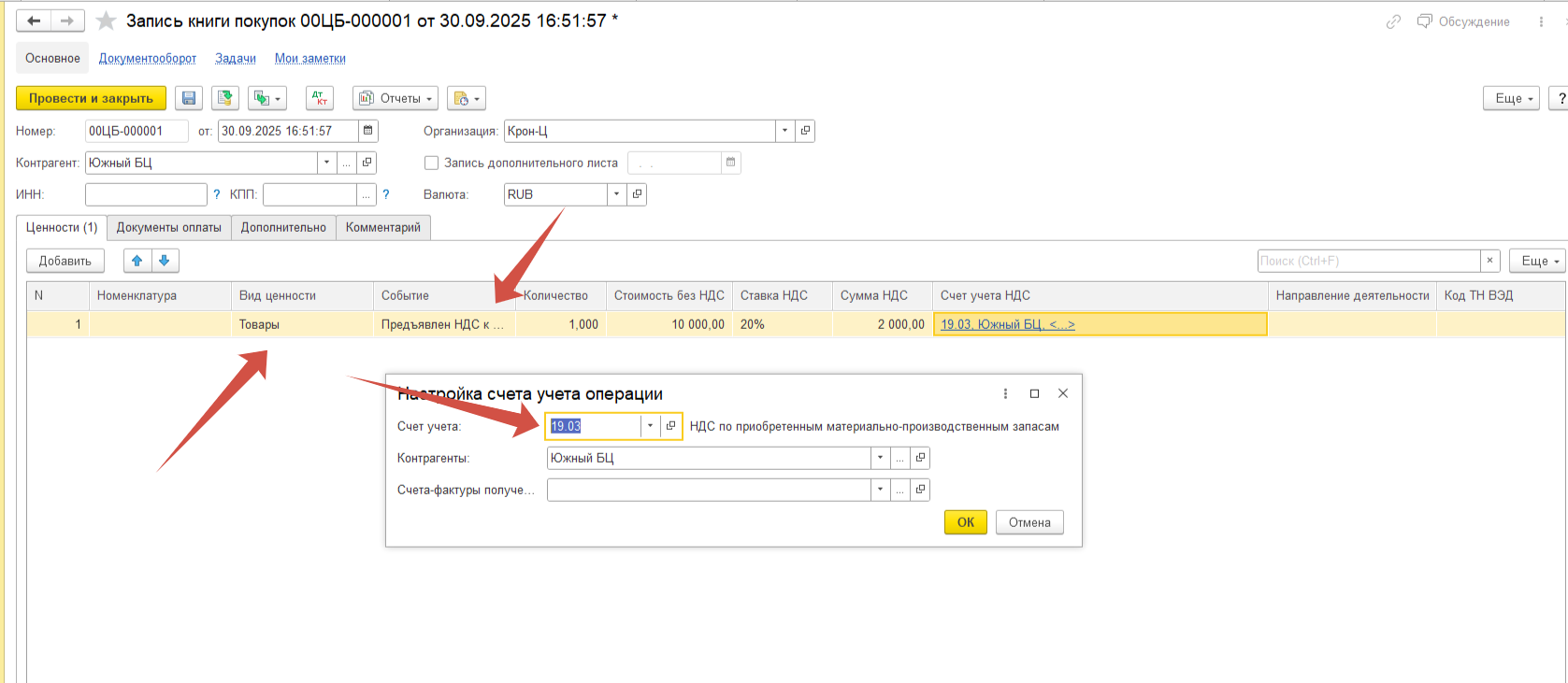
Task: Open Счета-фактуры полученные dropdown in dialog
Action: [880, 490]
